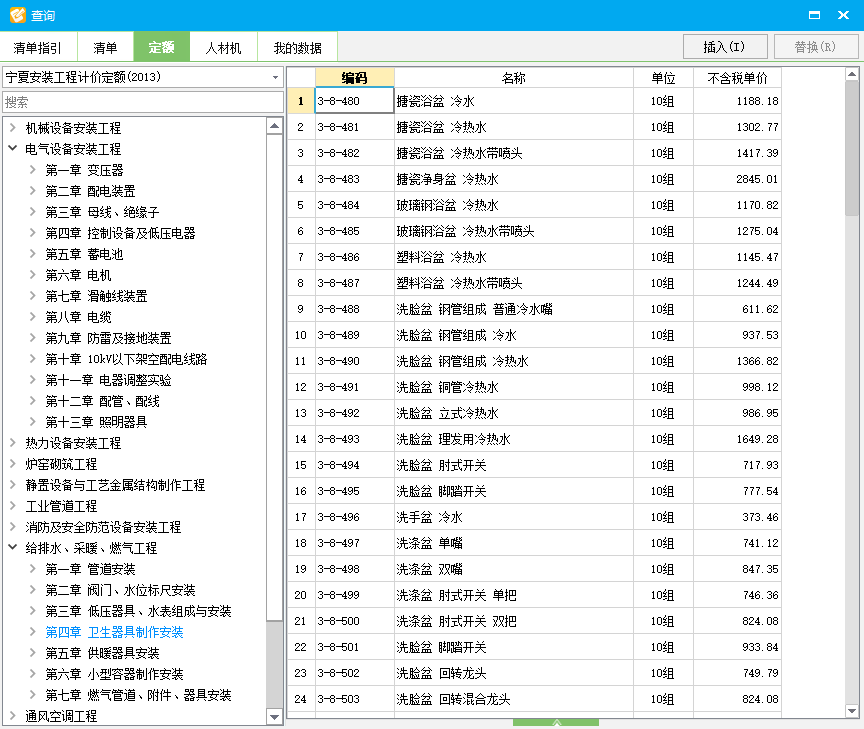Collapse the 给排水、采暖、燃气工程 node

[x=12, y=548]
